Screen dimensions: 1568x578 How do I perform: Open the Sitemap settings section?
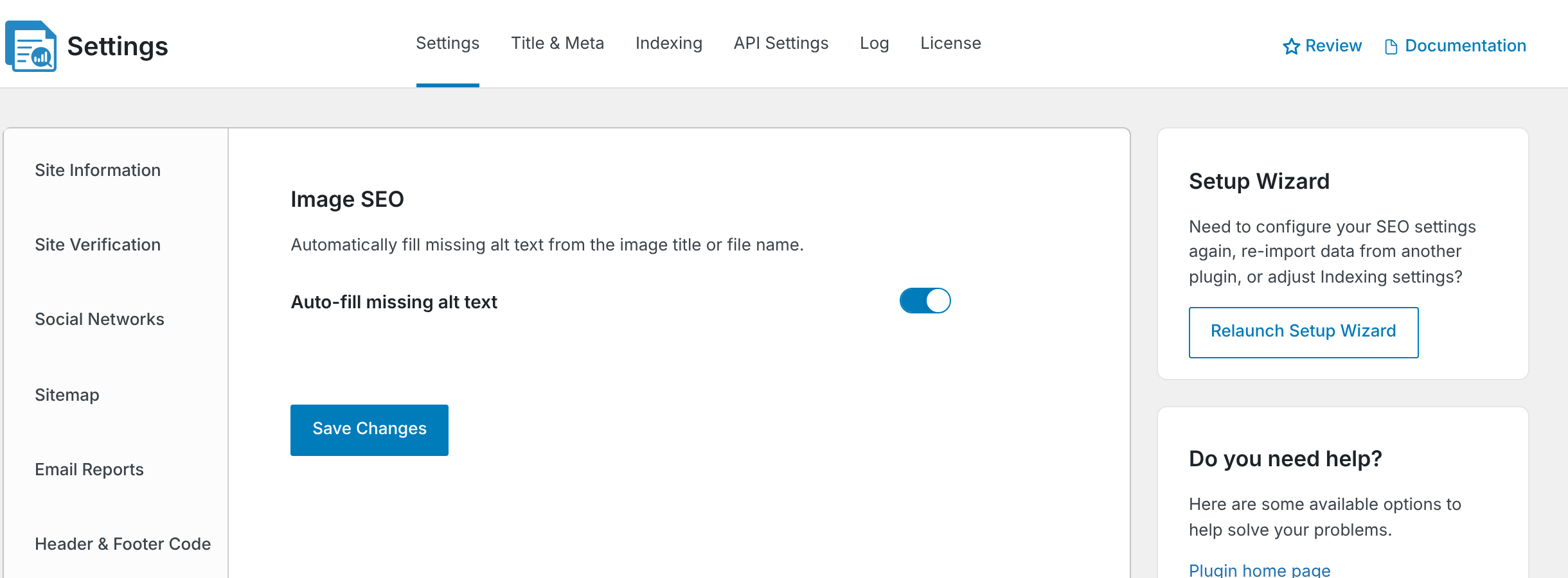pos(67,395)
